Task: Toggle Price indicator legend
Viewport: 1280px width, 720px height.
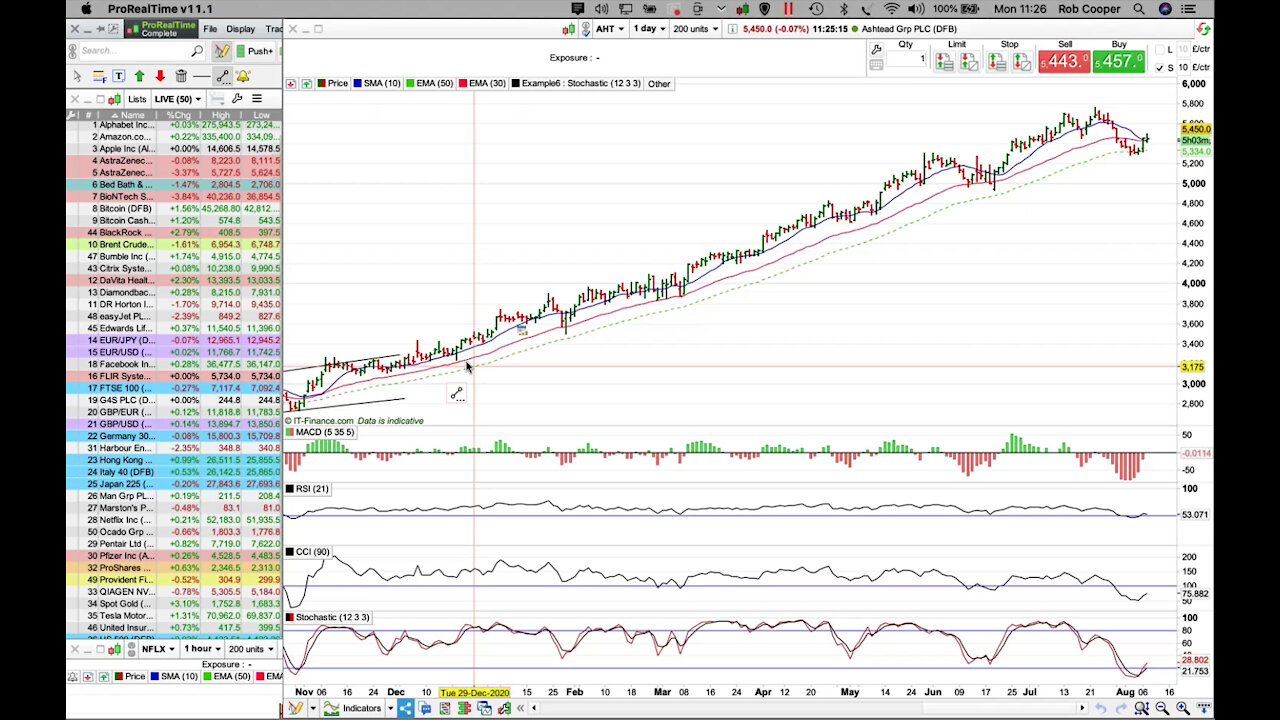Action: (x=333, y=84)
